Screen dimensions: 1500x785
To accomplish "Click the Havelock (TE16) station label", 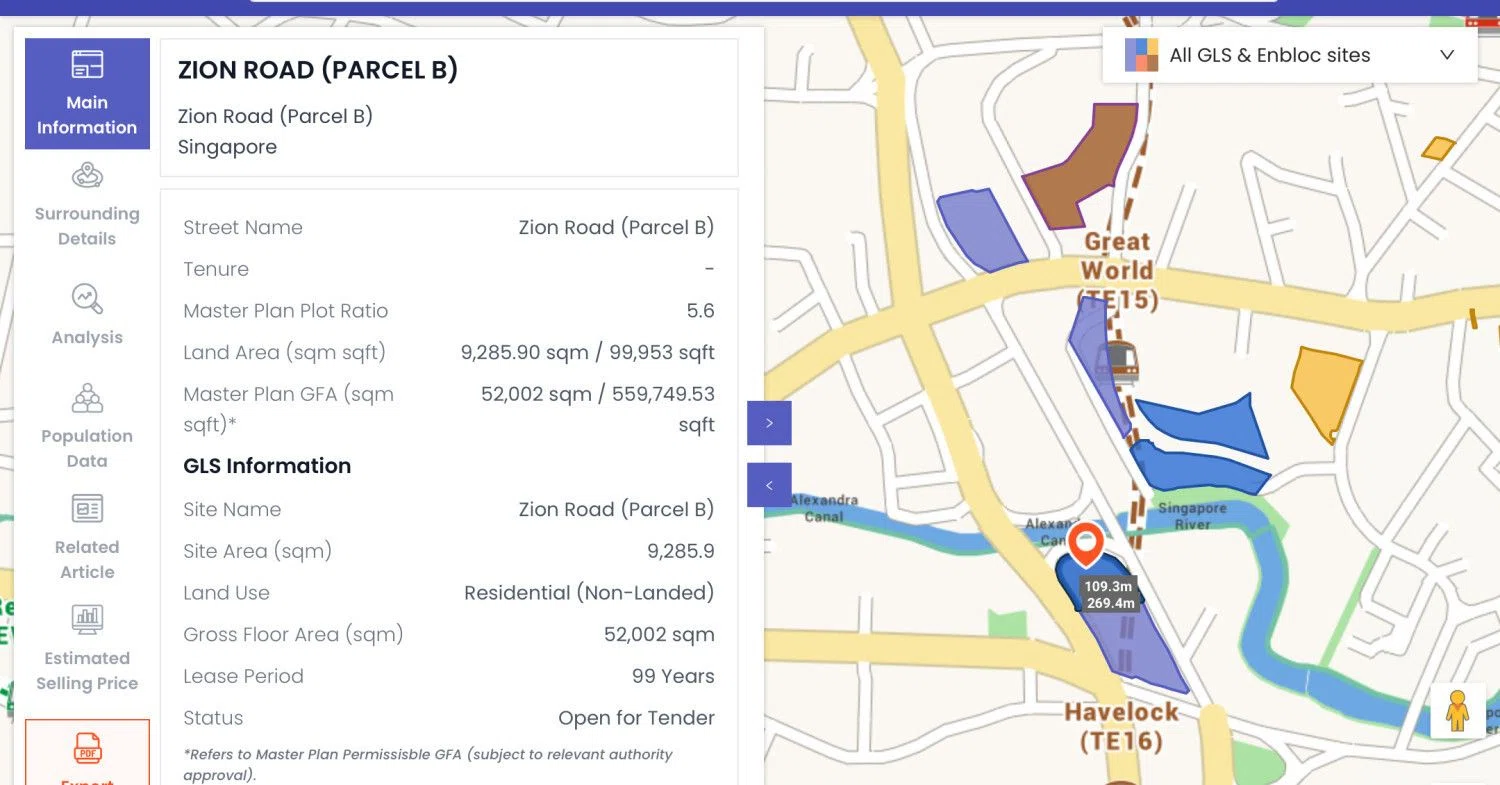I will tap(1121, 727).
